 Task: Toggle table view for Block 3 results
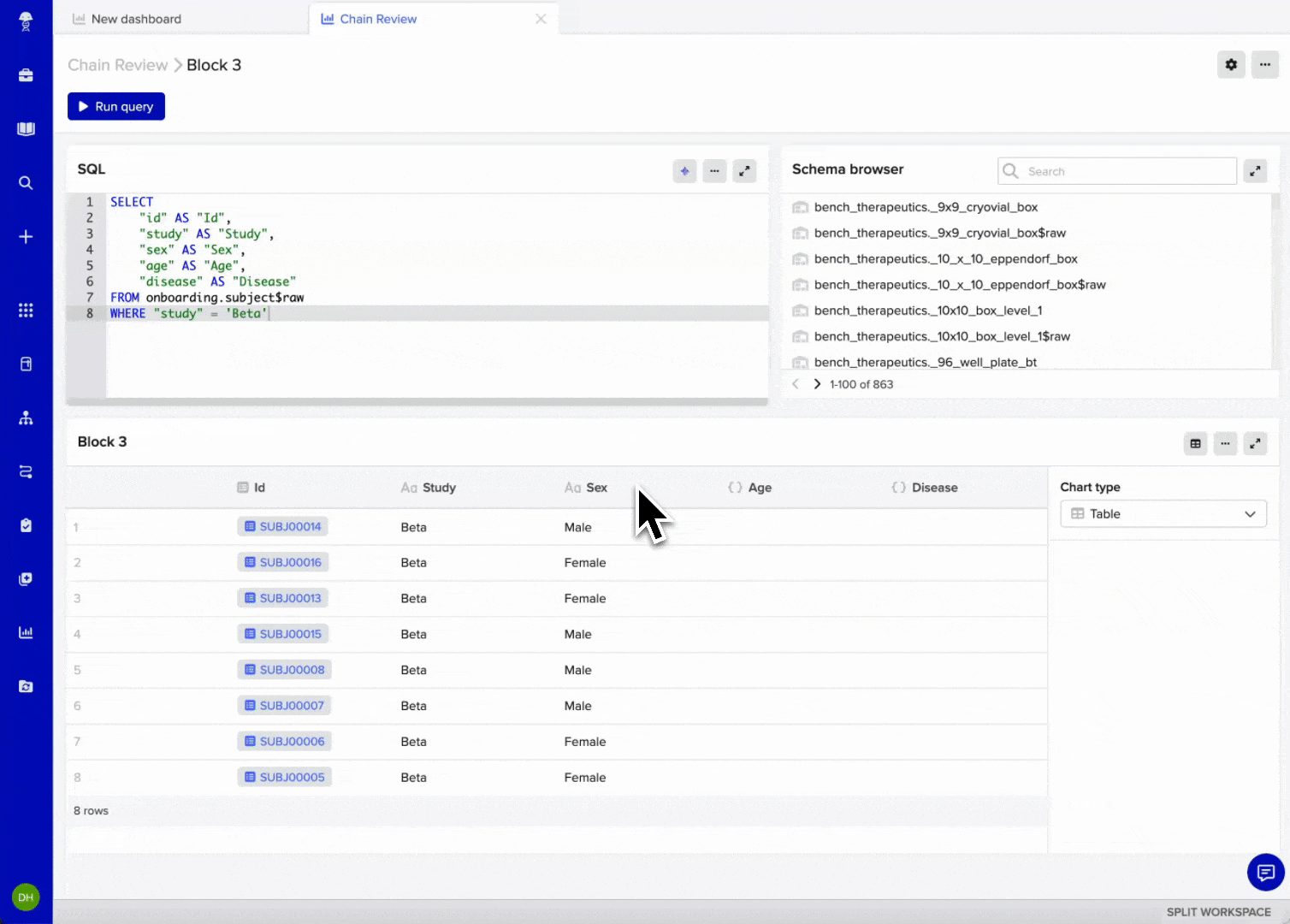1195,443
